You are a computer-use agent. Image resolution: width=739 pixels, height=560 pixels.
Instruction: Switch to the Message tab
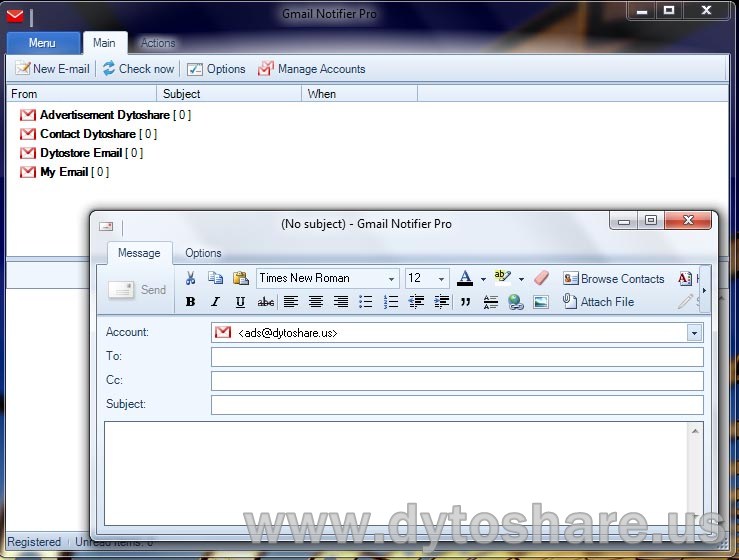click(139, 253)
